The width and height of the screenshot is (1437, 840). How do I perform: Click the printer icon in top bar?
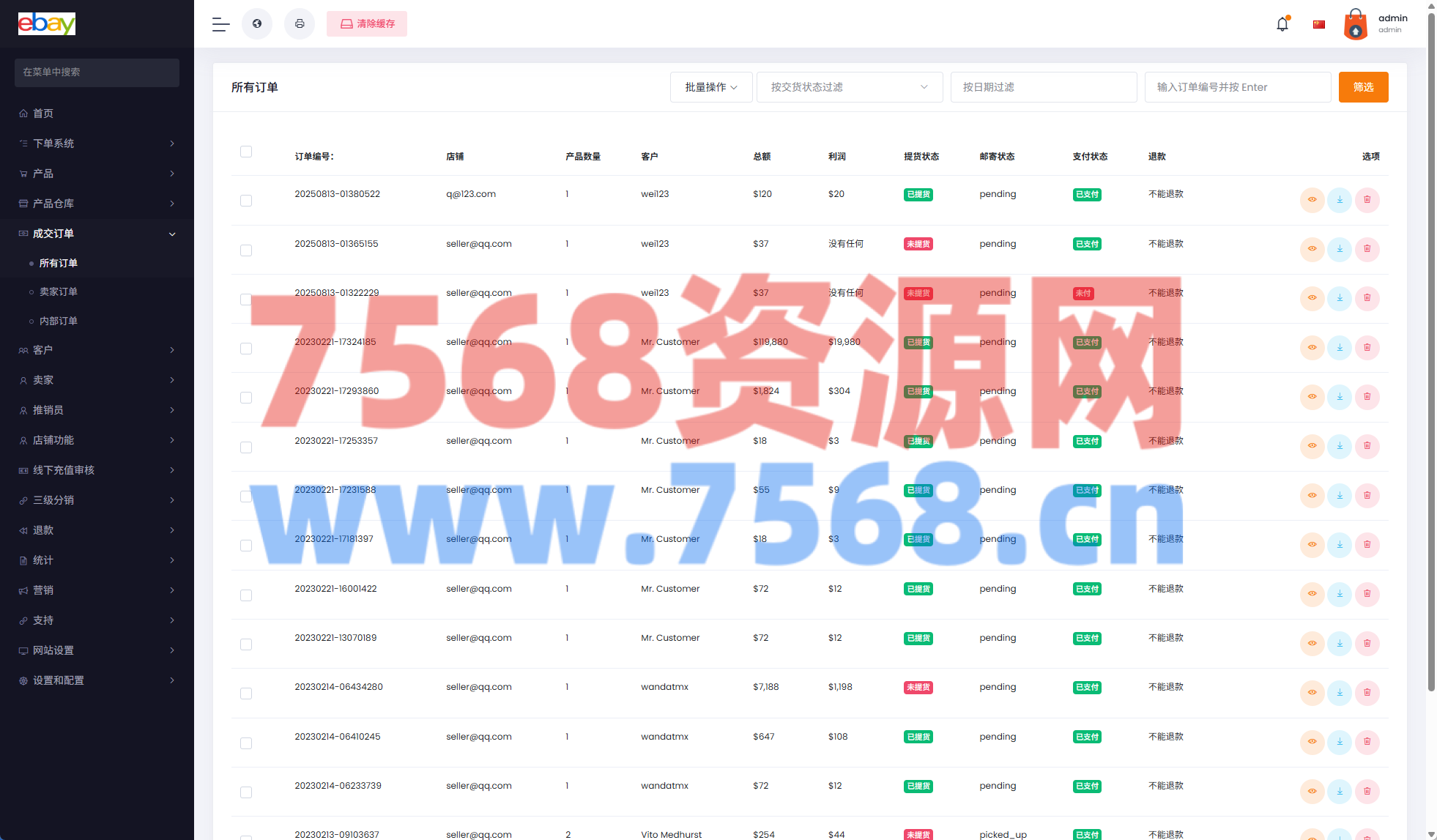tap(300, 23)
